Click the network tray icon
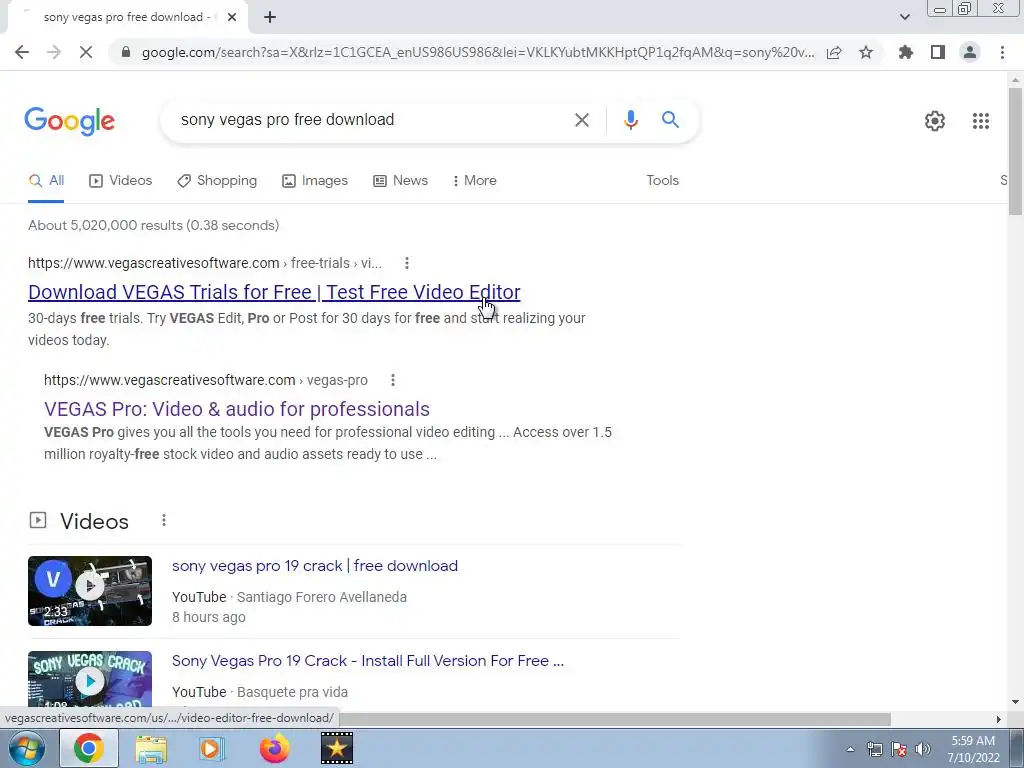Image resolution: width=1024 pixels, height=768 pixels. point(874,749)
